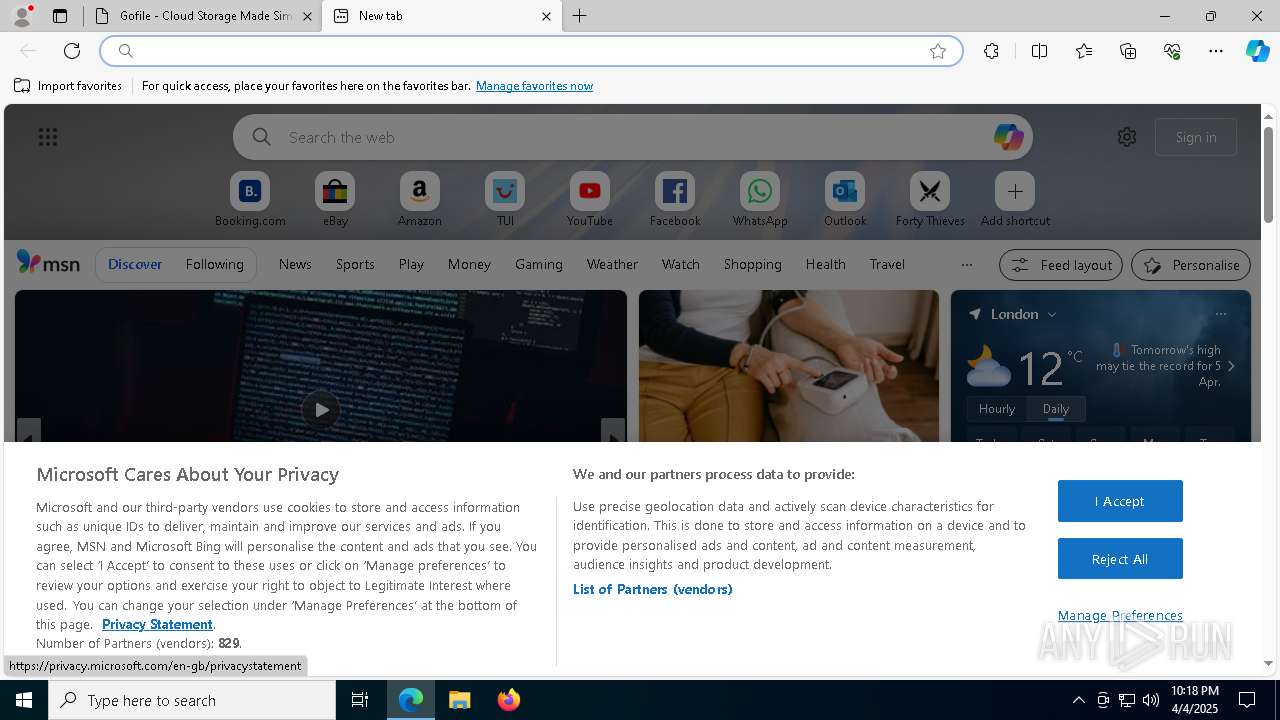1280x720 pixels.
Task: Open a new tab with plus button
Action: tap(580, 16)
